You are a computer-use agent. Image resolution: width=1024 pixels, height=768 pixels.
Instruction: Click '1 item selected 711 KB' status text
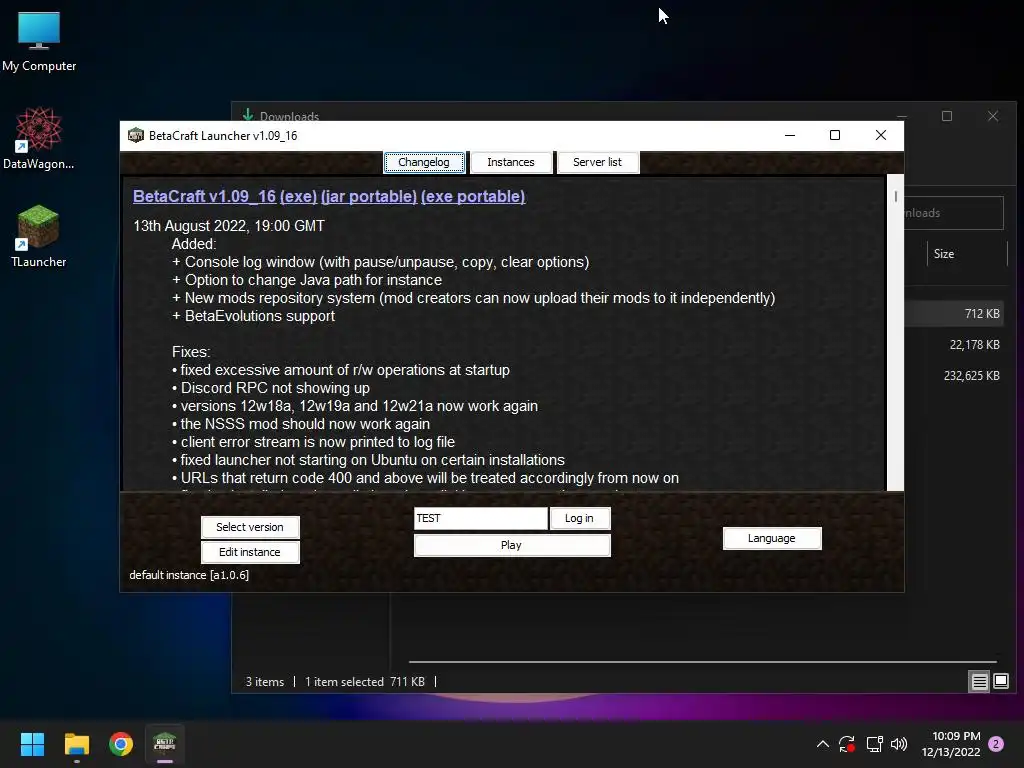[x=364, y=682]
